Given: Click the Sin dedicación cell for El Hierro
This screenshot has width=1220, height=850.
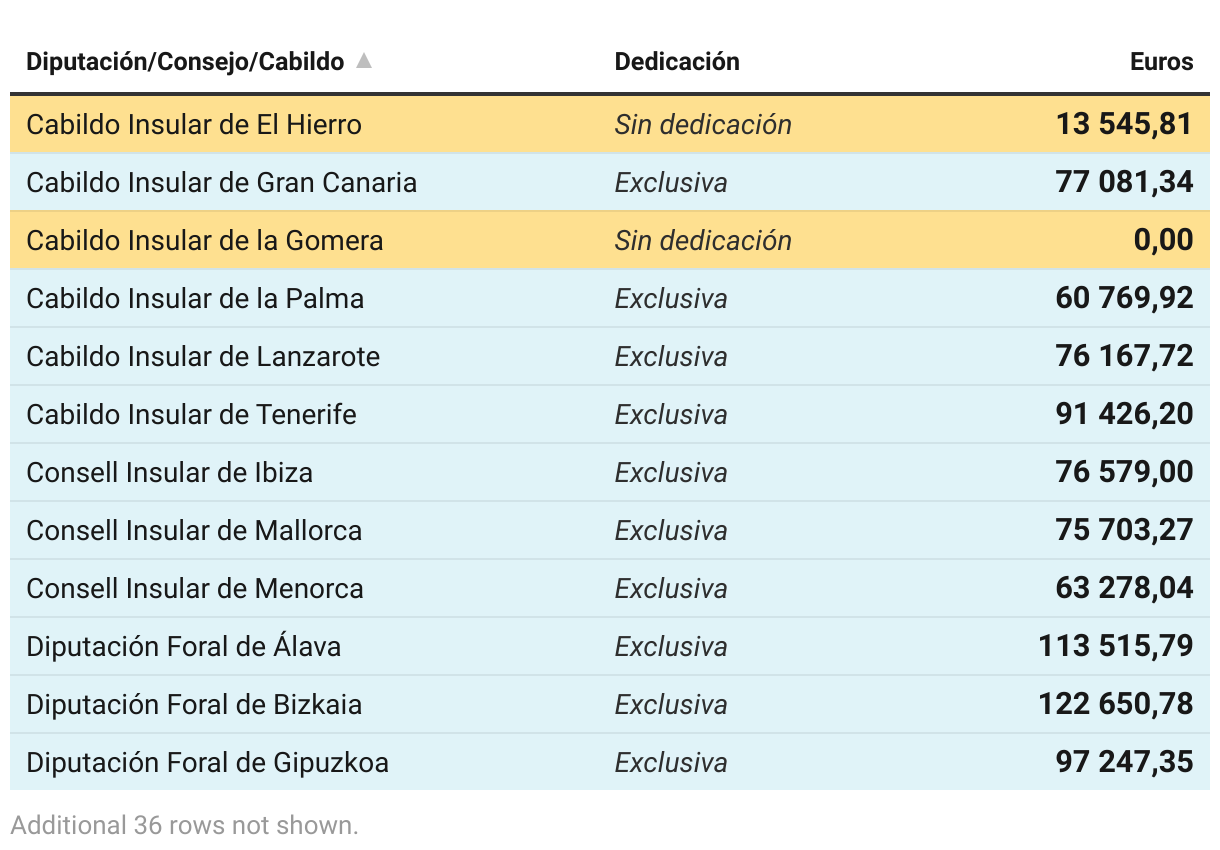Looking at the screenshot, I should 703,125.
